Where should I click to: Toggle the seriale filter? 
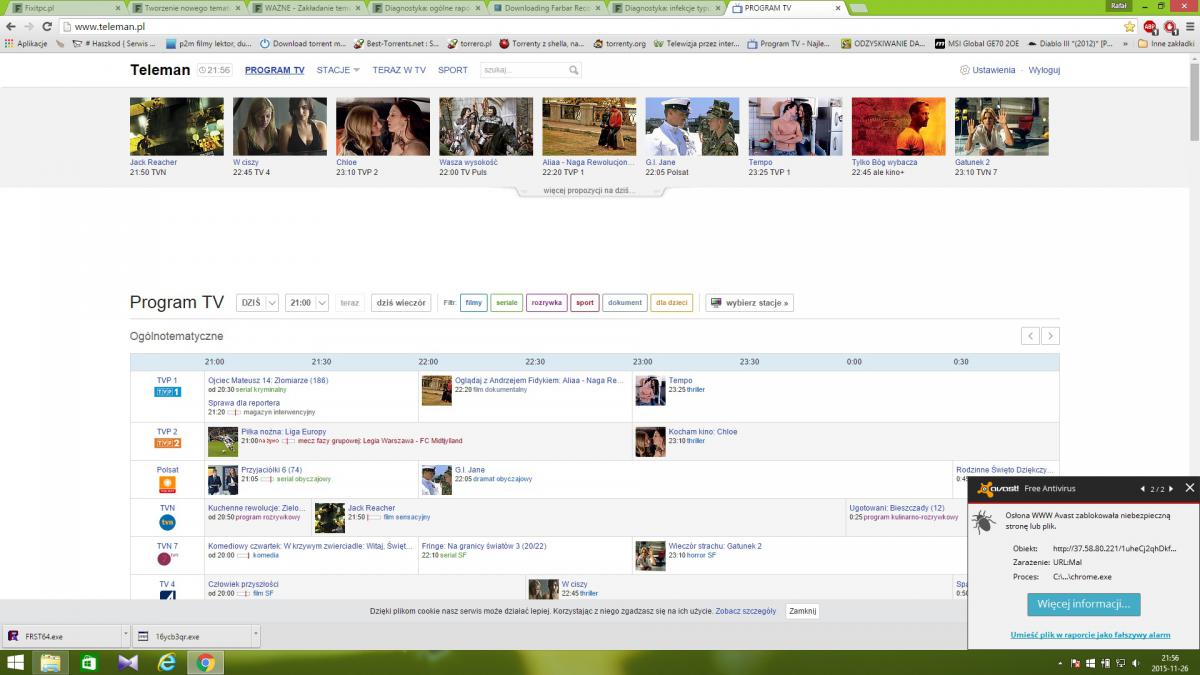pos(507,302)
